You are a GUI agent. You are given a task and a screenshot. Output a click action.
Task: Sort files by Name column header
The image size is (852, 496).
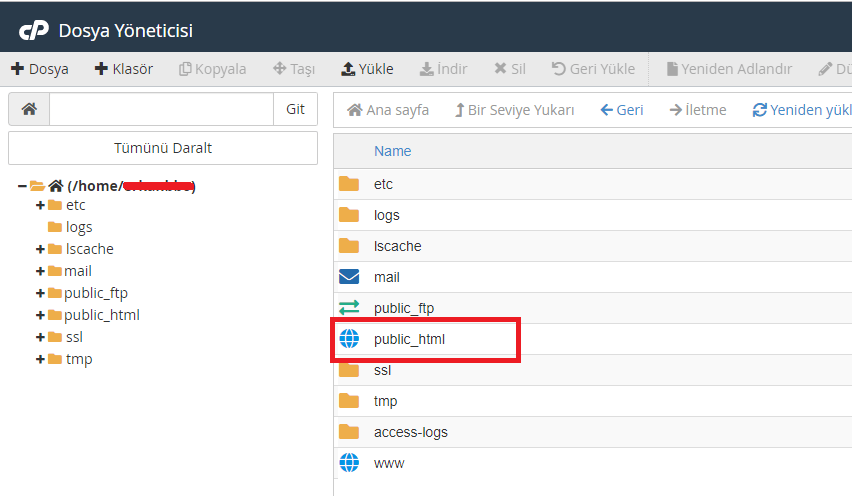pos(392,151)
